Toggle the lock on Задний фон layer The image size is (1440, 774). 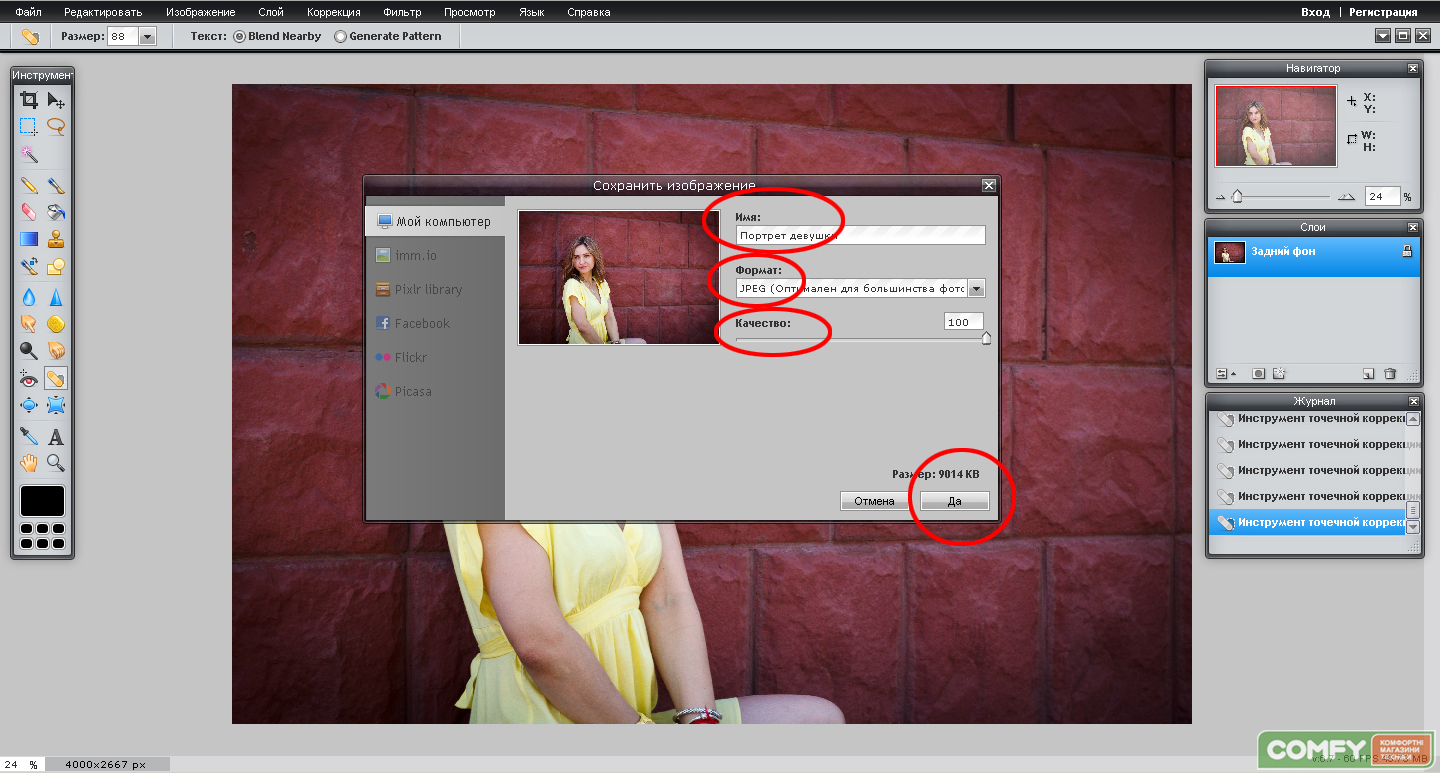pos(1407,252)
